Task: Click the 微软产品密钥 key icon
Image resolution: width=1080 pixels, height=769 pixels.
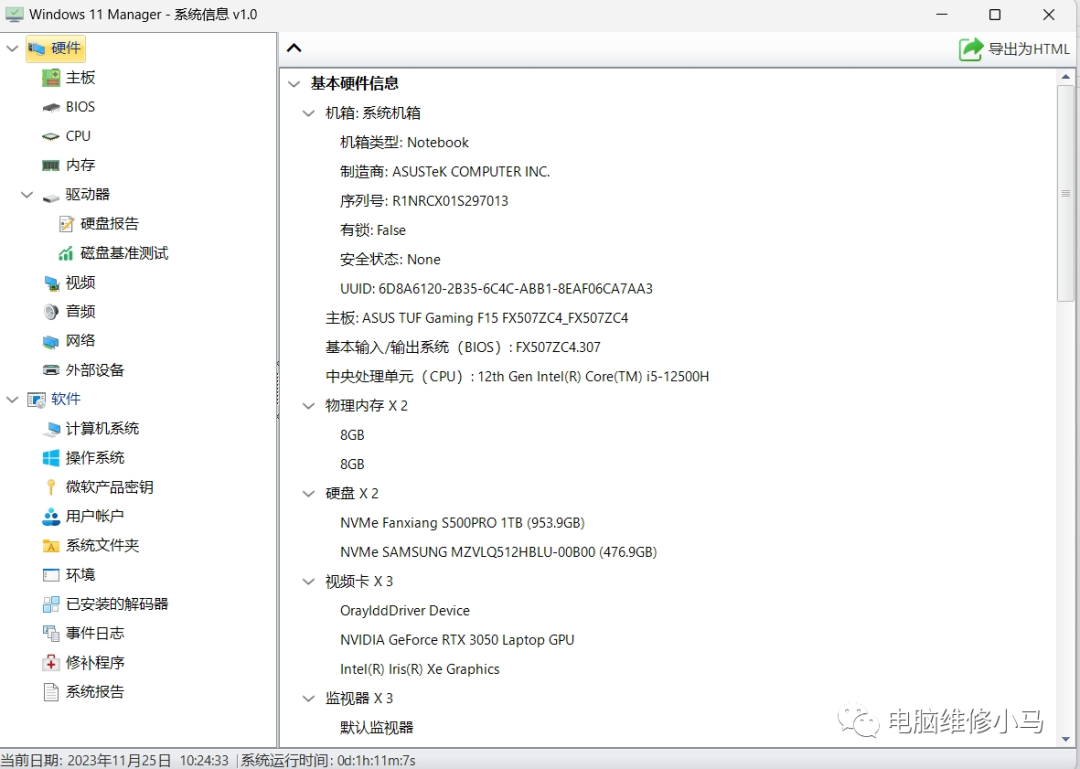Action: coord(51,487)
